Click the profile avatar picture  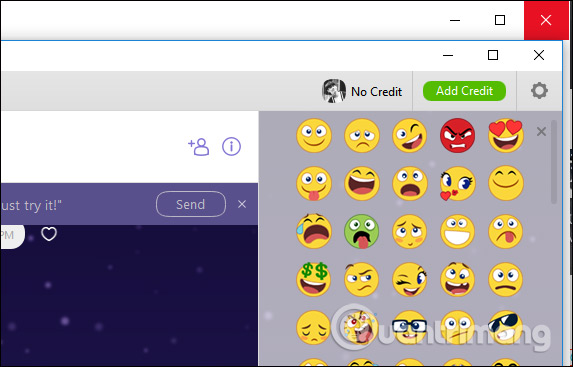click(x=334, y=91)
